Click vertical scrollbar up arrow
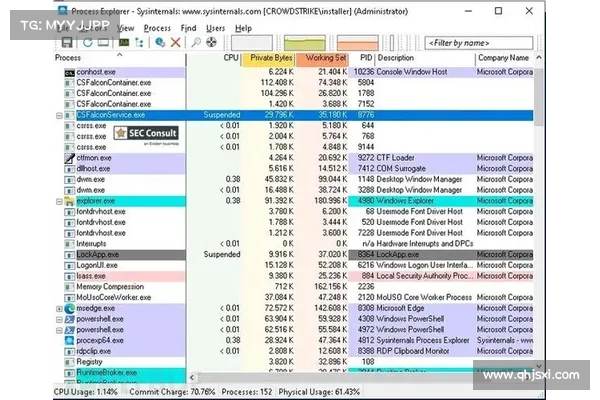 pyautogui.click(x=539, y=58)
